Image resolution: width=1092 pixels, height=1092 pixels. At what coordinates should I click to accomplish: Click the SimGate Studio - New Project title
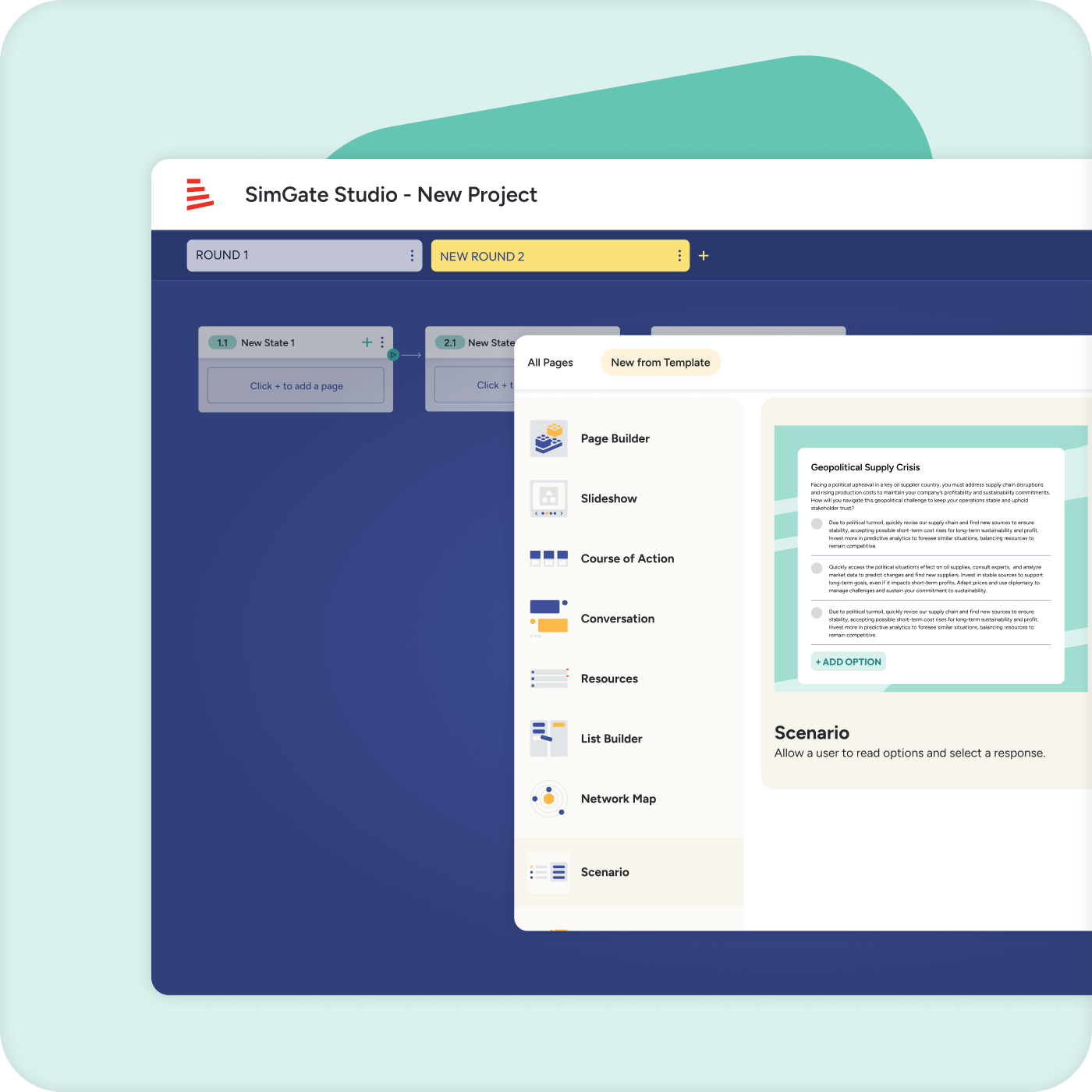[x=391, y=194]
